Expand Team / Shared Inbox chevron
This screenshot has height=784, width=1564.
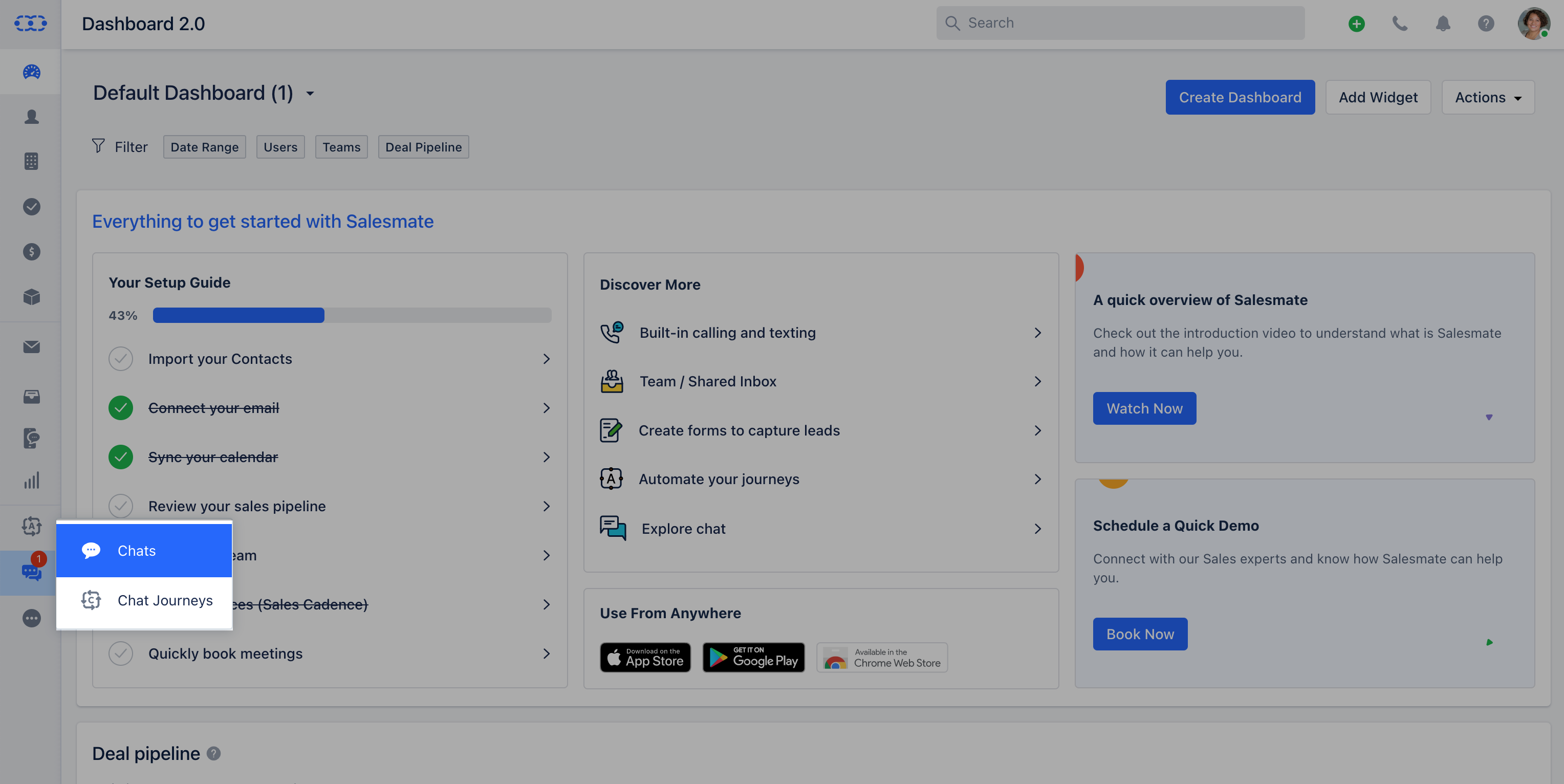(1037, 381)
